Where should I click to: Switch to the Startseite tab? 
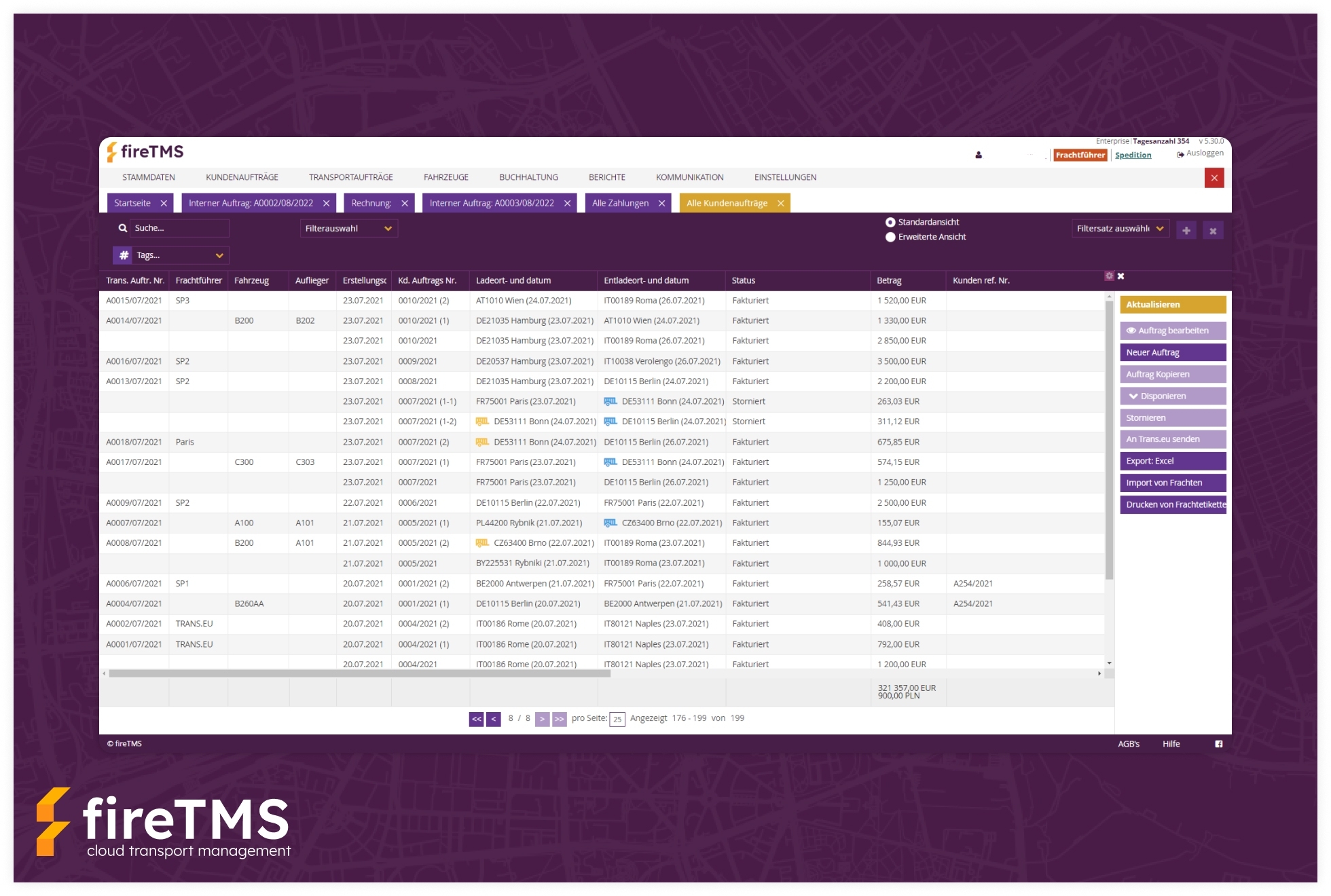click(x=132, y=203)
